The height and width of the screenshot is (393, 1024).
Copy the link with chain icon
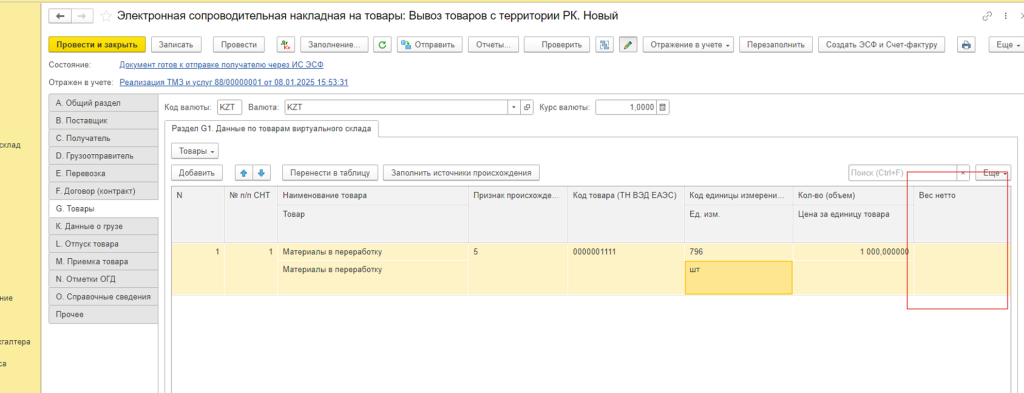point(987,16)
